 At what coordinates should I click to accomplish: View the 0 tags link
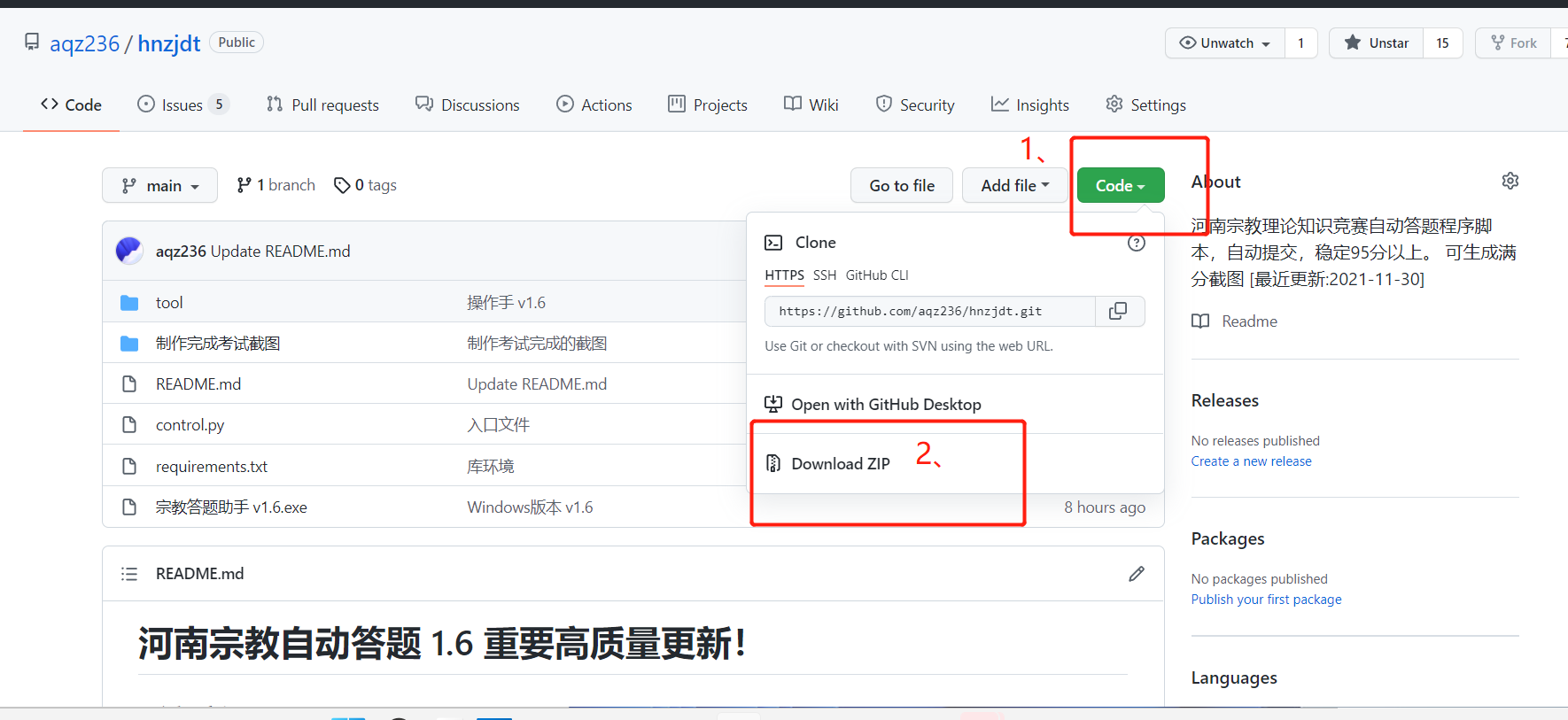[x=365, y=185]
